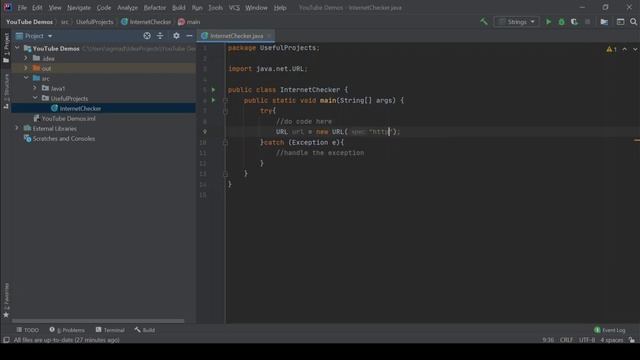This screenshot has width=640, height=360.
Task: Start debugging with the bug icon
Action: tap(562, 22)
